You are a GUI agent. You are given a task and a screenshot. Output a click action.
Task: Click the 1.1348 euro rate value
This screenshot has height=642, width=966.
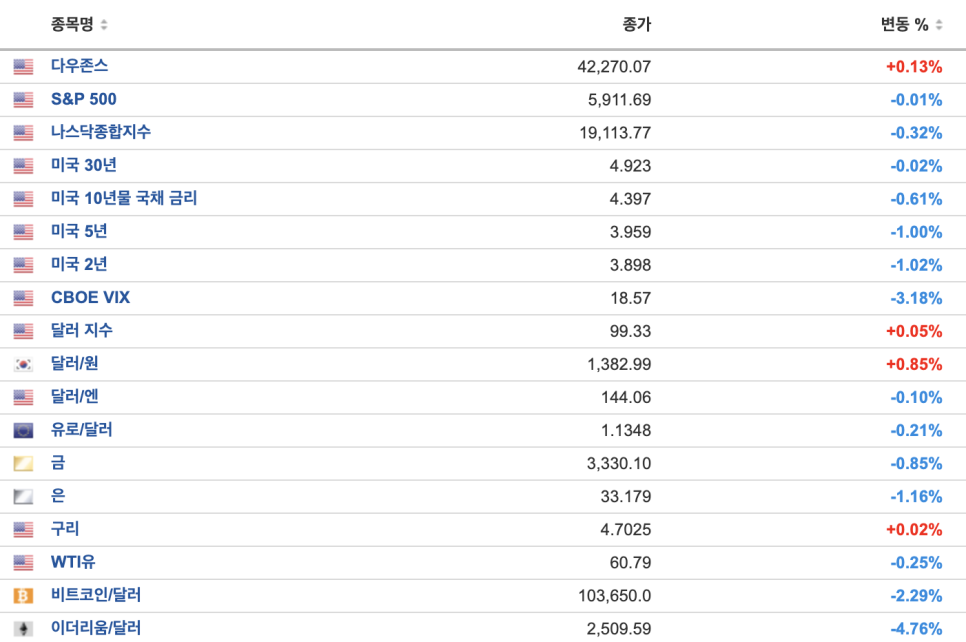point(626,431)
